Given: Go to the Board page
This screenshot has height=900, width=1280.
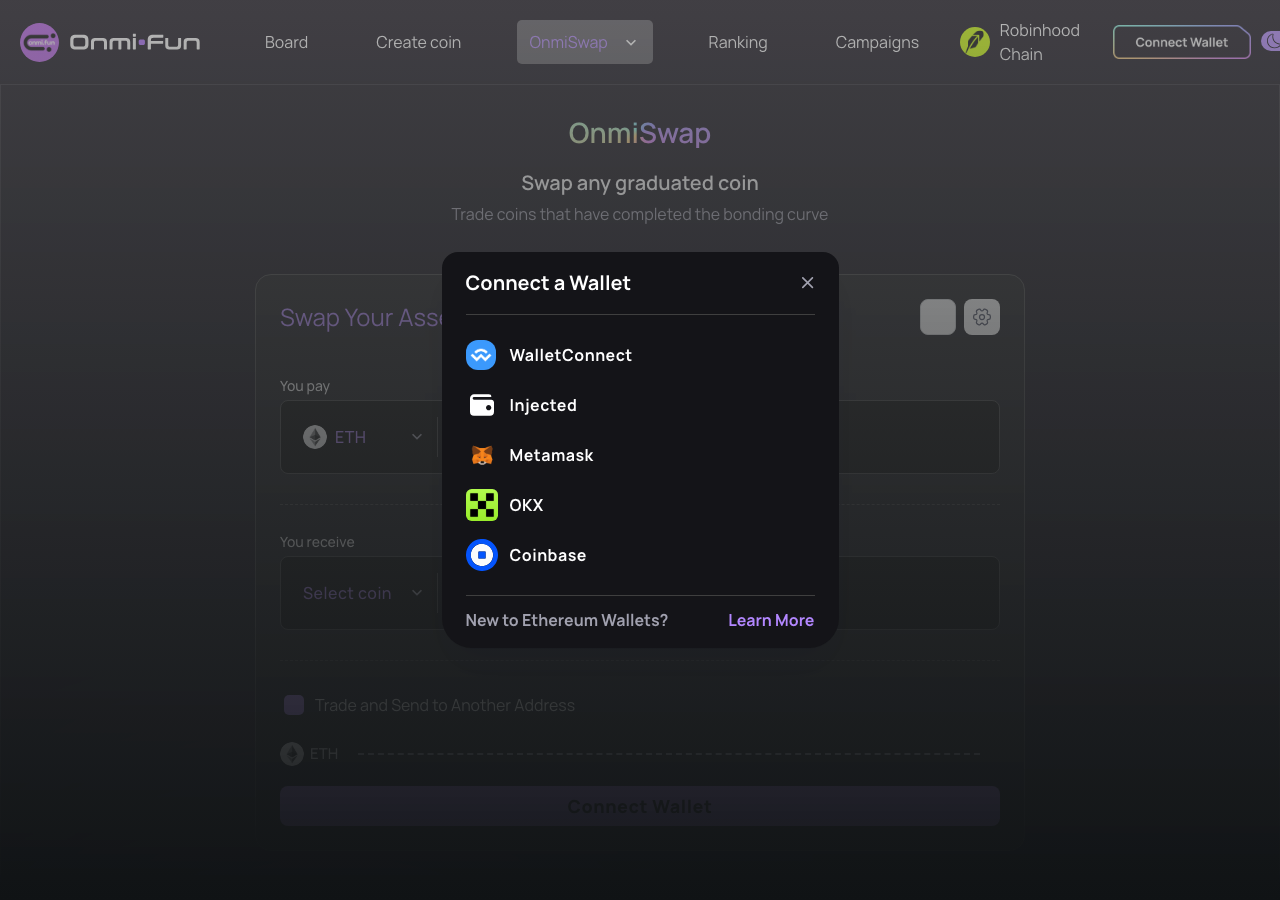Looking at the screenshot, I should tap(286, 42).
